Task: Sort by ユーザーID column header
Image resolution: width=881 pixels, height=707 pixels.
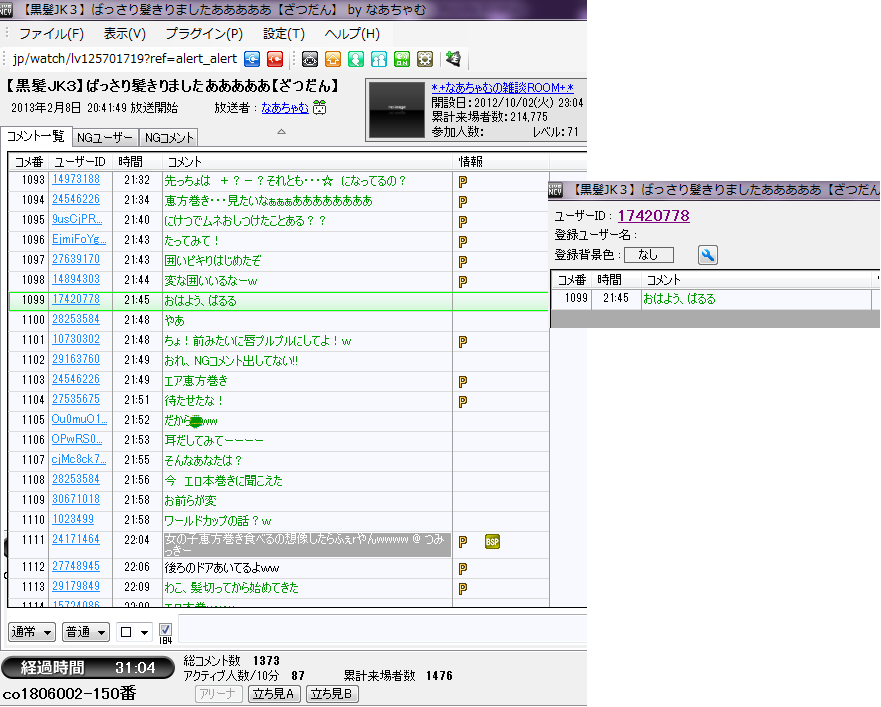Action: [80, 162]
